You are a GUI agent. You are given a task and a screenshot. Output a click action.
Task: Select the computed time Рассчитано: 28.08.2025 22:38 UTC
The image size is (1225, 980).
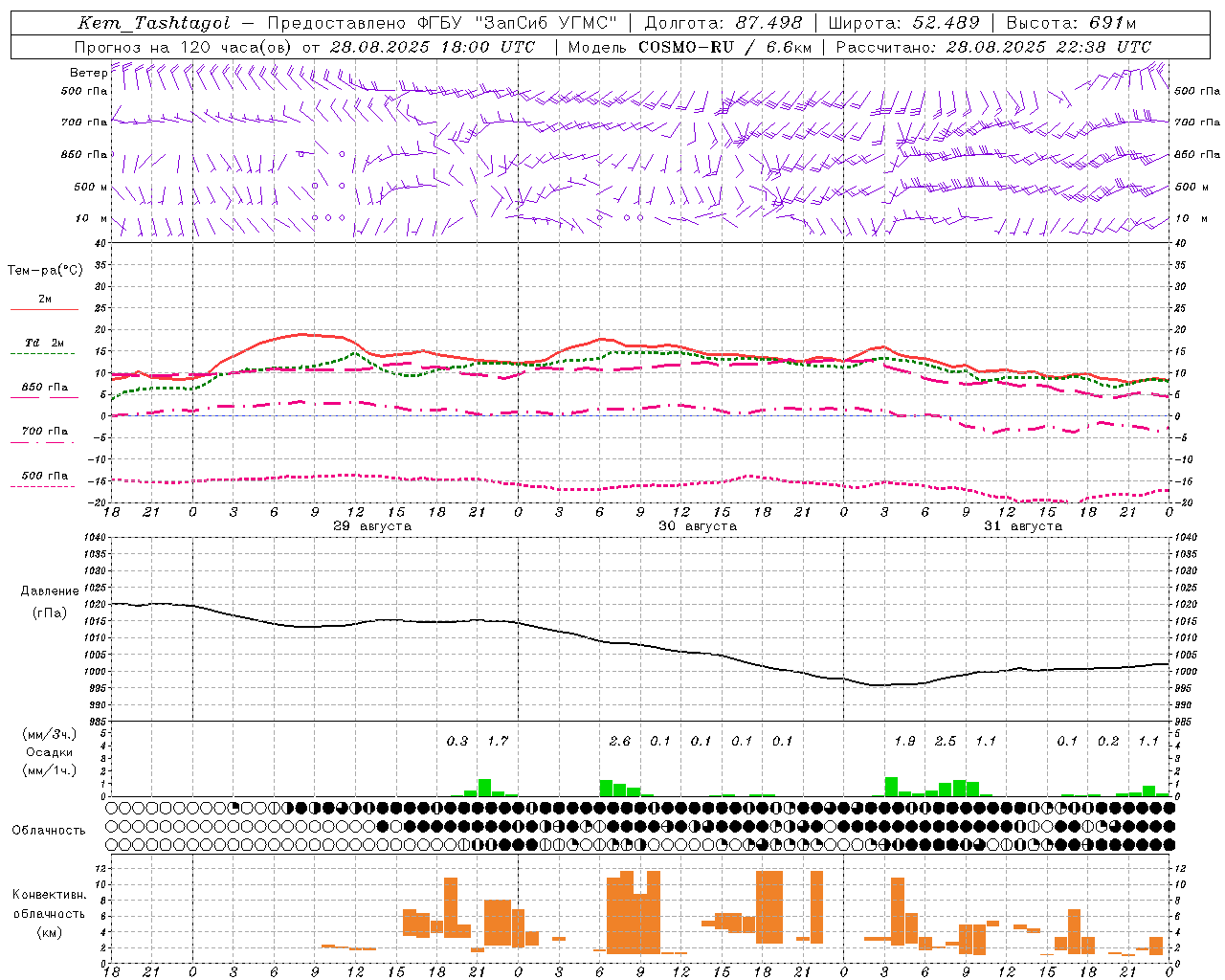coord(993,47)
